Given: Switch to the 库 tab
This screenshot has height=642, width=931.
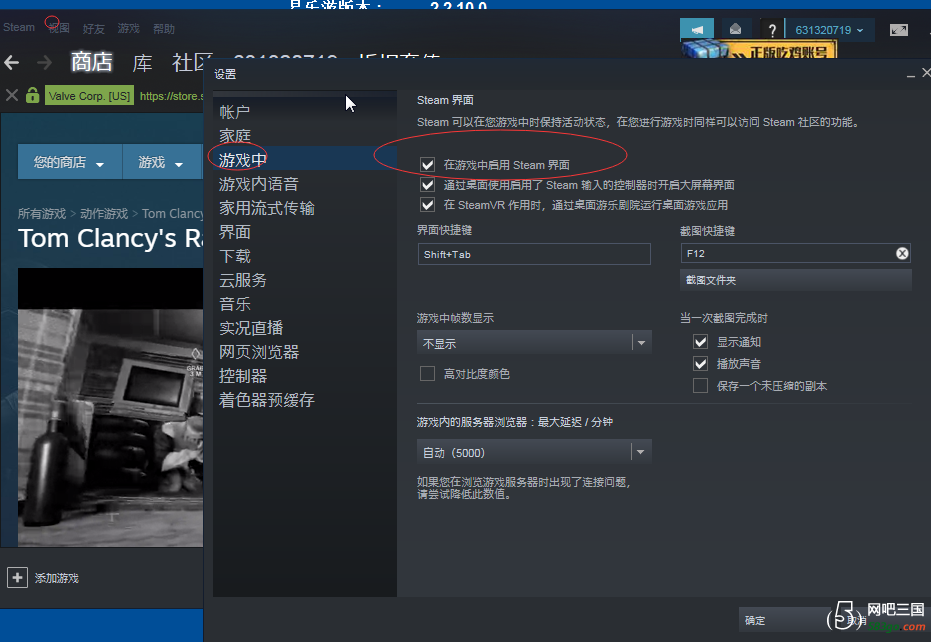Looking at the screenshot, I should click(x=142, y=62).
